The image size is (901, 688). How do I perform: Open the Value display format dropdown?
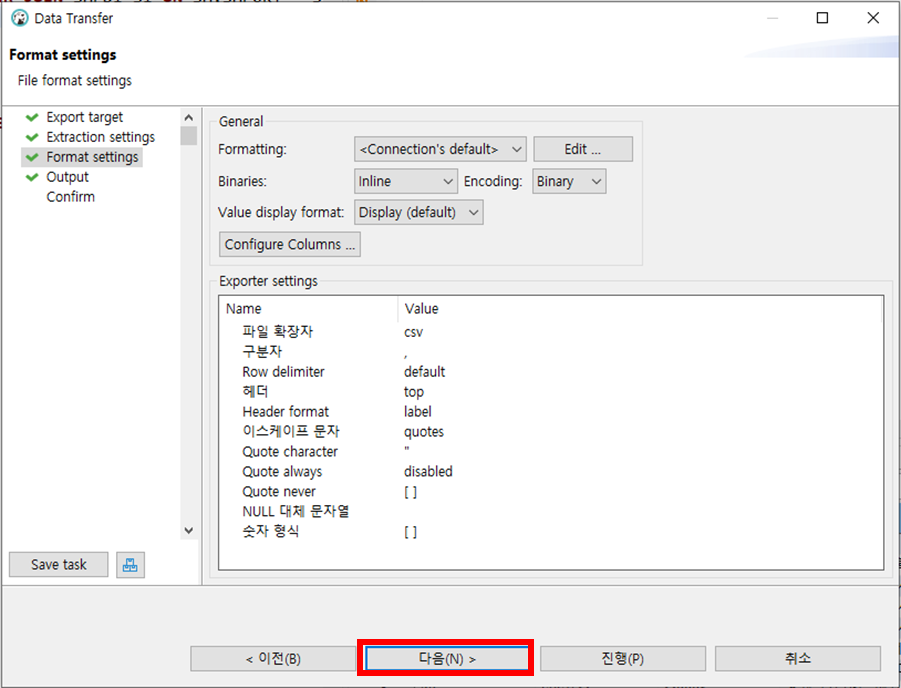click(x=419, y=213)
